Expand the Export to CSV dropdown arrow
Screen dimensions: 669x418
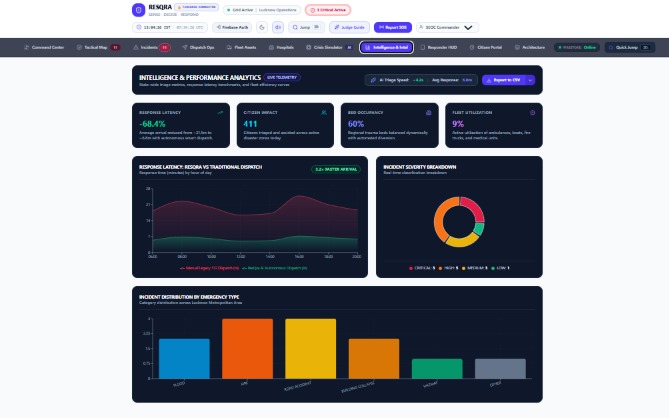[530, 80]
